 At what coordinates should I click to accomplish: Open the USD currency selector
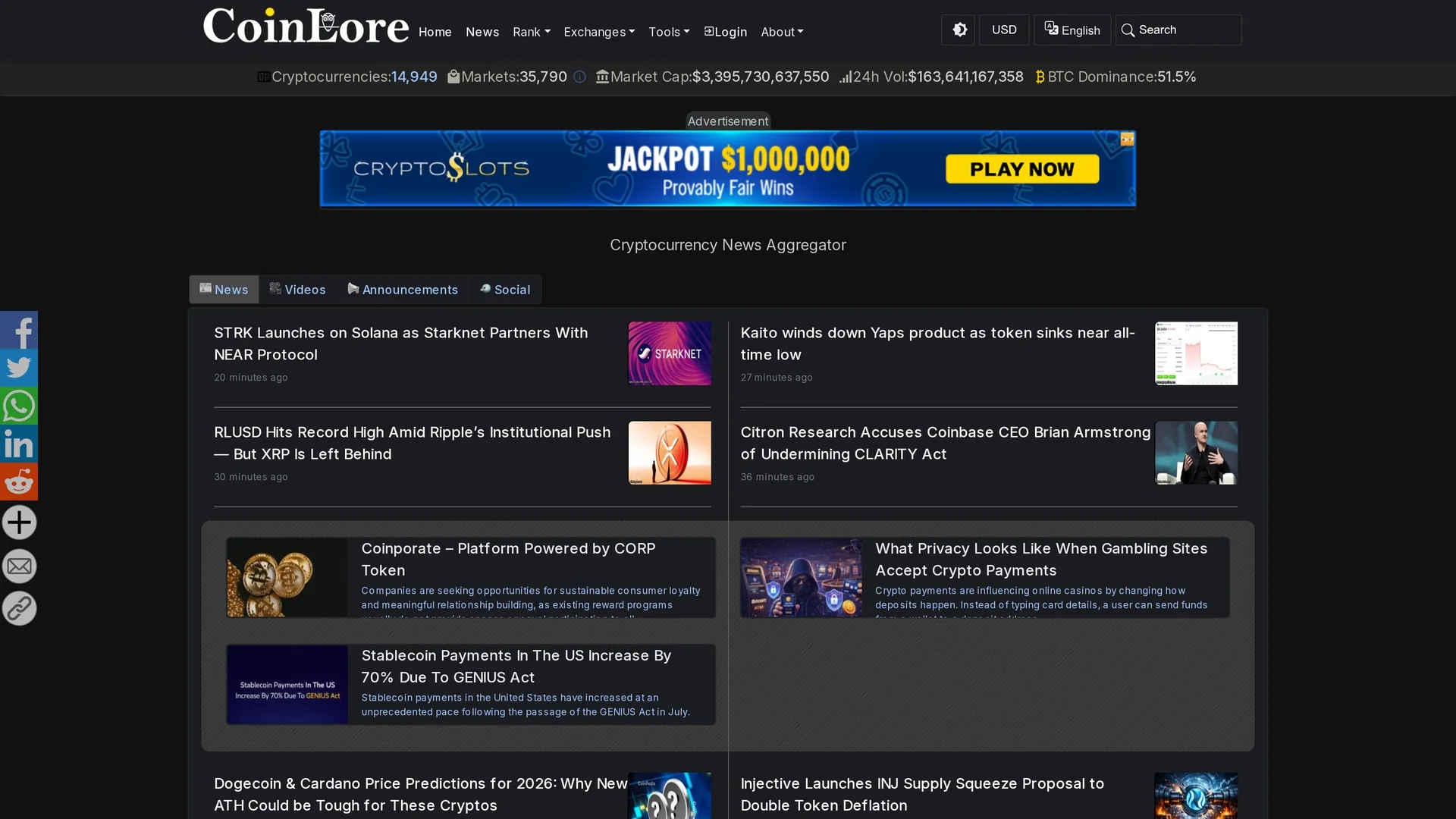pos(1004,30)
